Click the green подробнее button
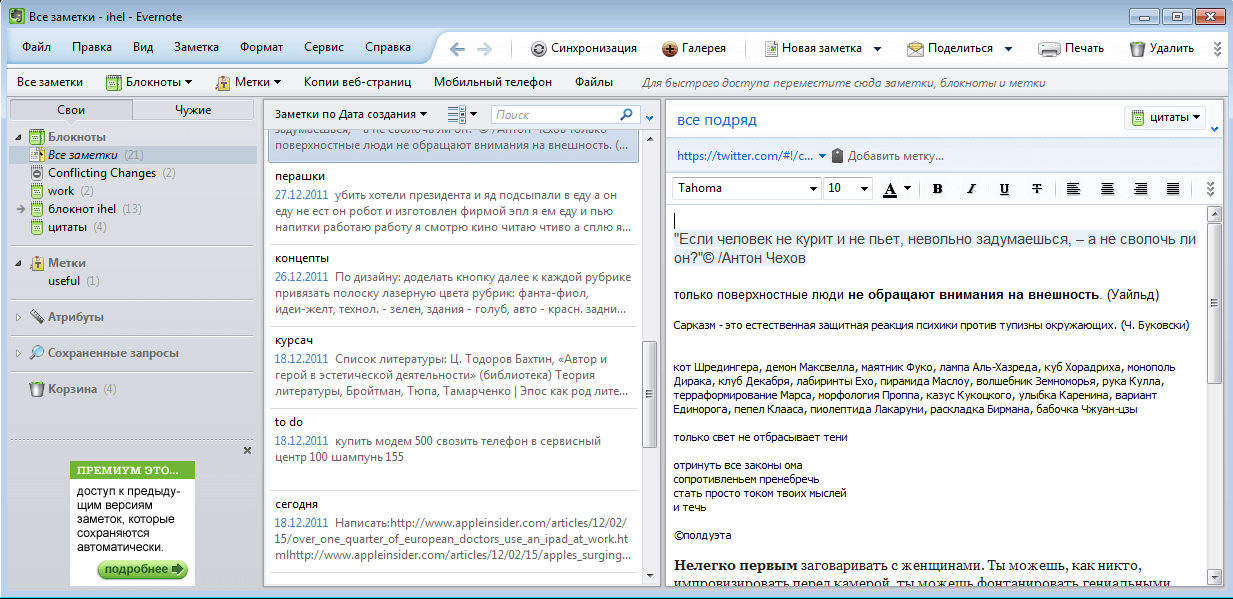1233x599 pixels. 142,570
